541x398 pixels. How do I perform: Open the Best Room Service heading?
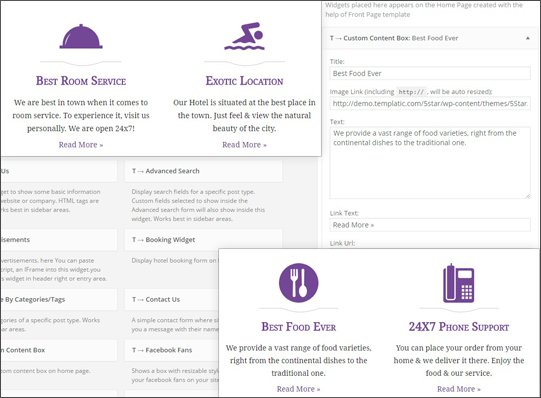point(81,81)
